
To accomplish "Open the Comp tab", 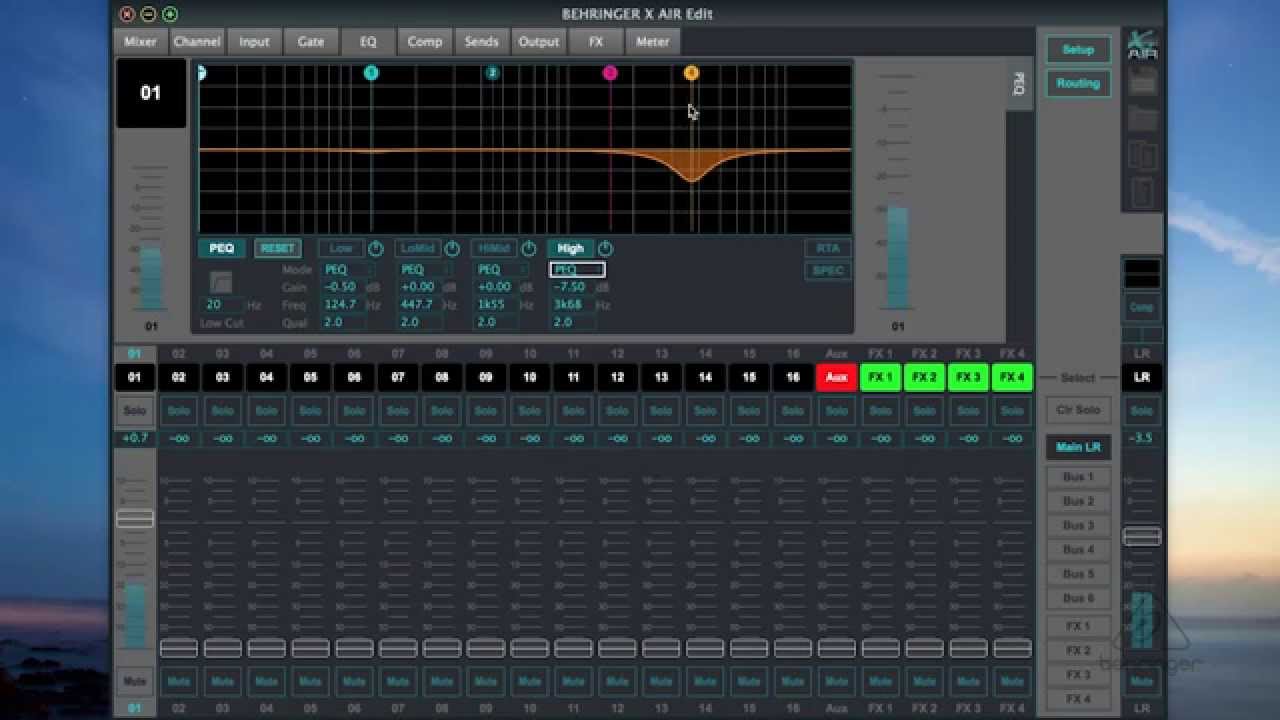I will 425,41.
